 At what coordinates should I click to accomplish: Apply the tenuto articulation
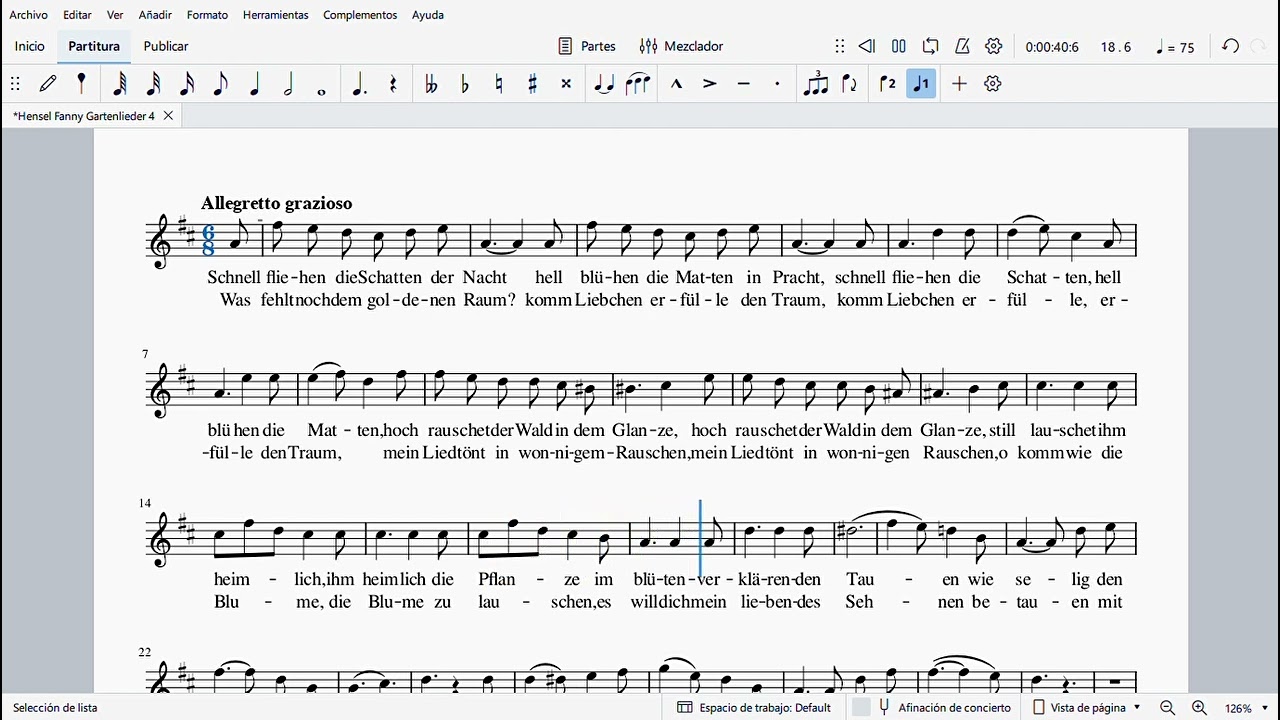click(x=743, y=84)
